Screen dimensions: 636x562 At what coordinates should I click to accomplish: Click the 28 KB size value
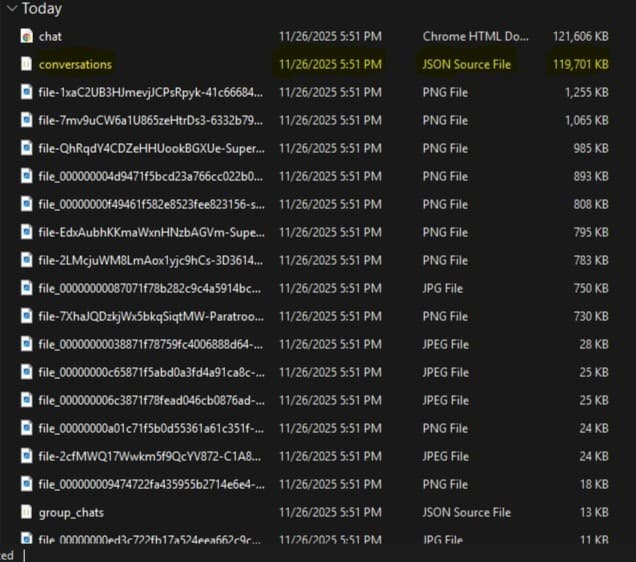pos(594,344)
